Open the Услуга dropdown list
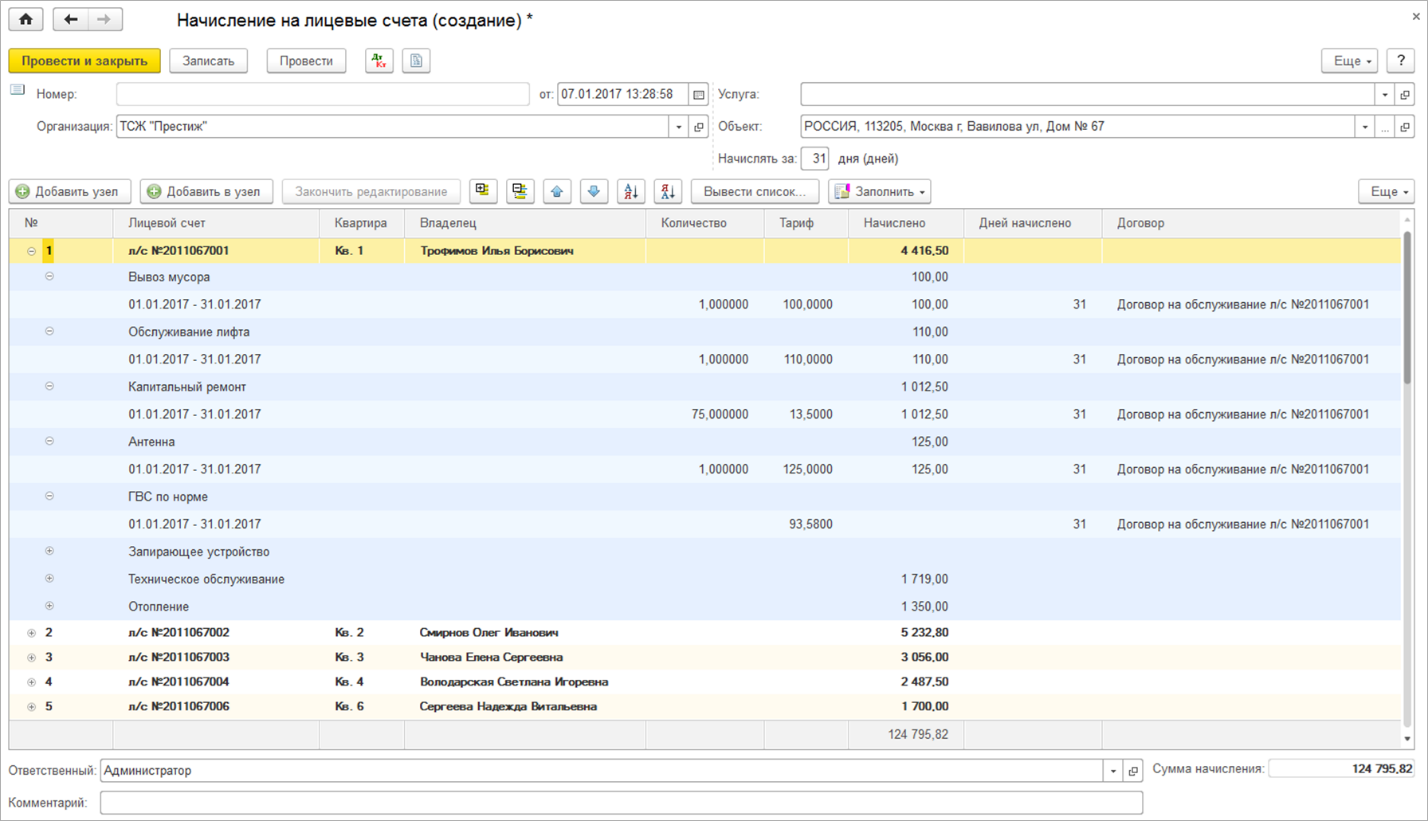Image resolution: width=1428 pixels, height=821 pixels. click(x=1385, y=95)
